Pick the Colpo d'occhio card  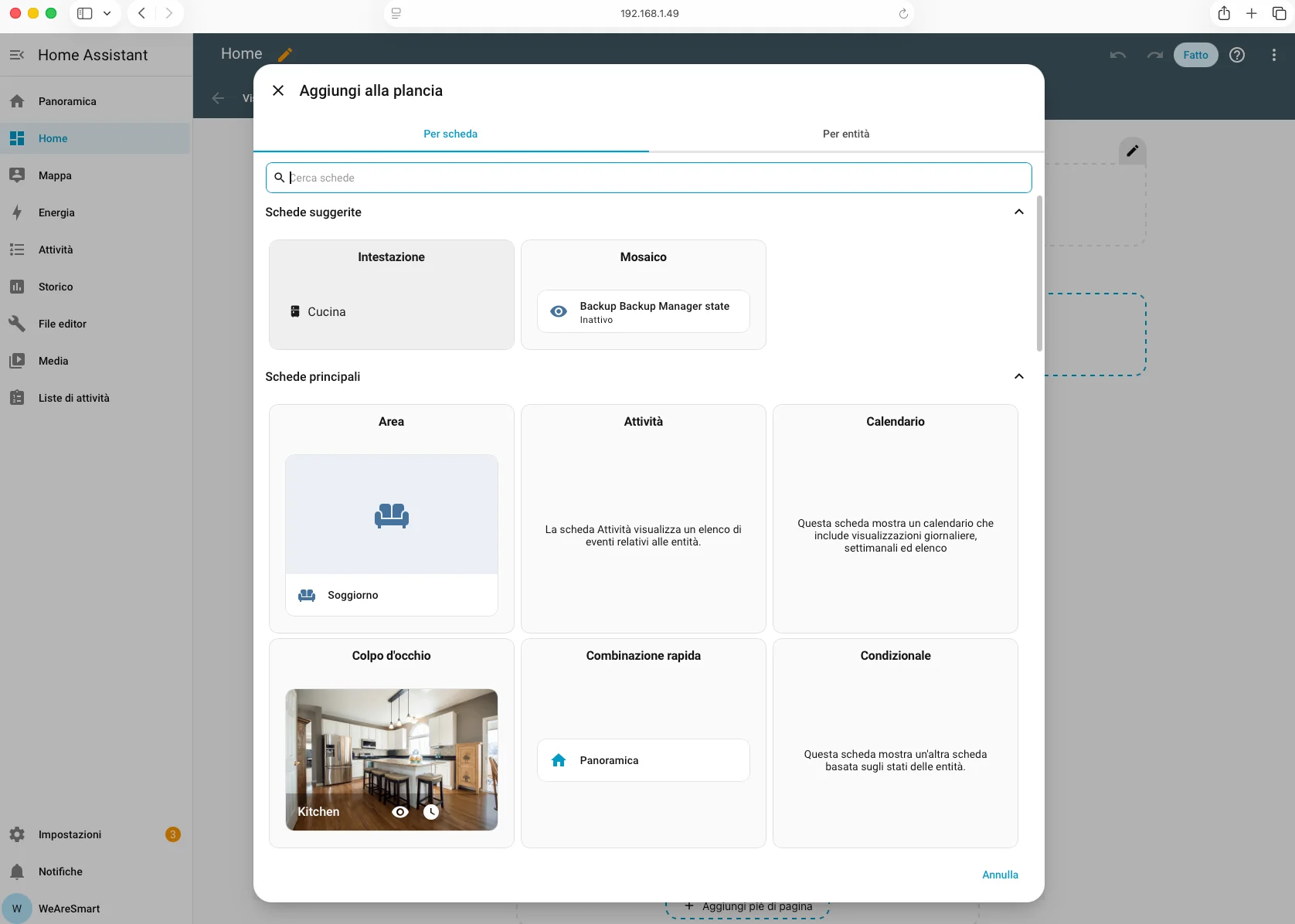(x=391, y=743)
